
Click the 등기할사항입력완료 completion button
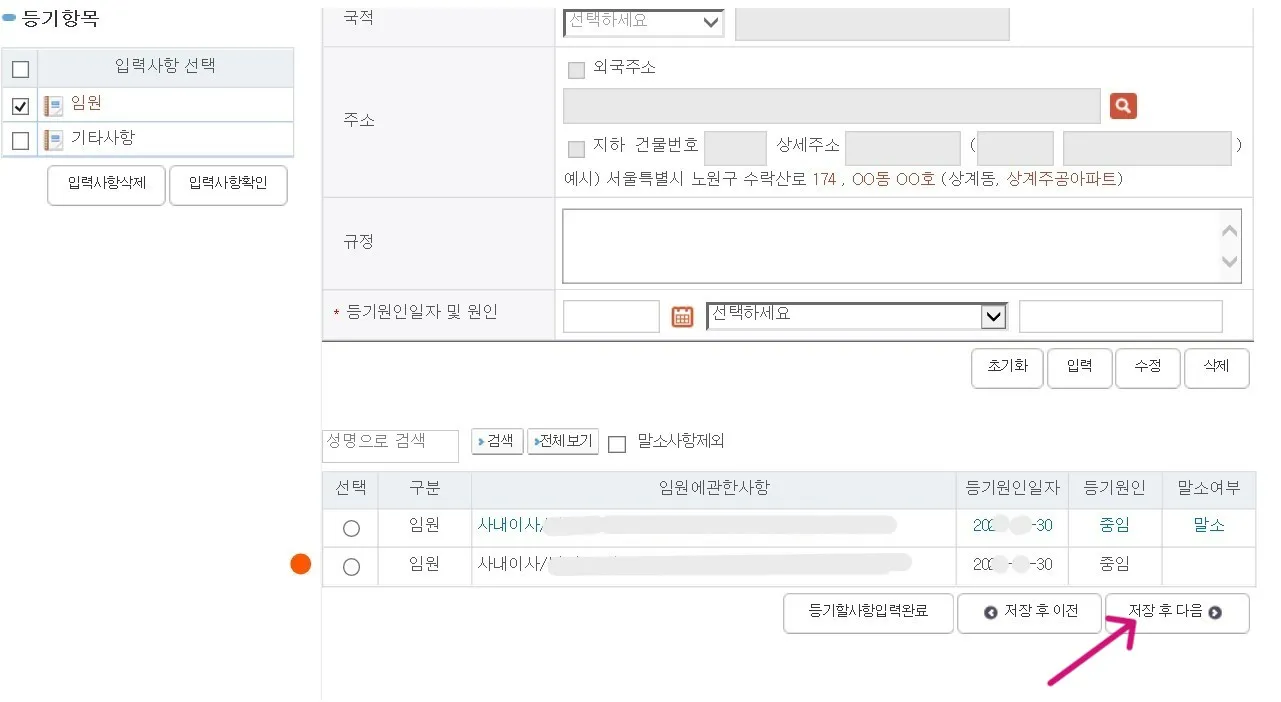tap(868, 613)
